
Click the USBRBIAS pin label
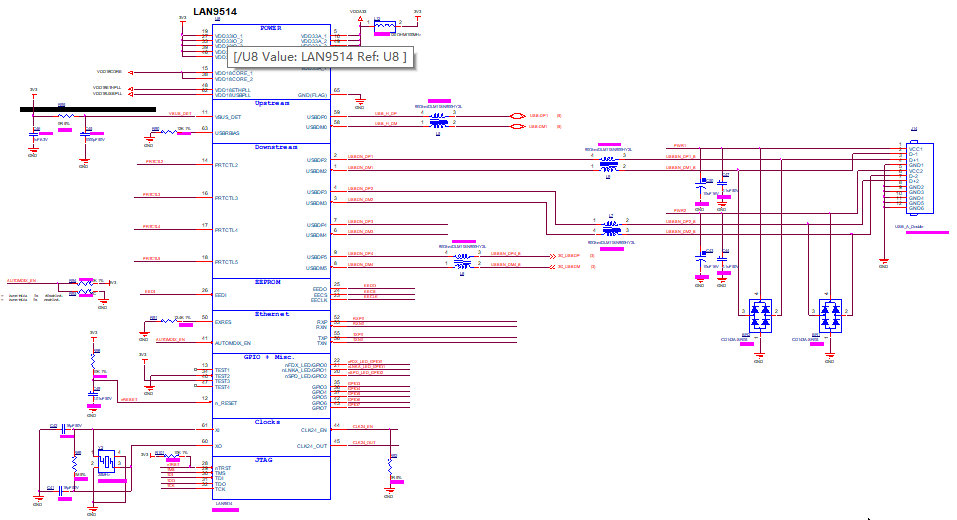pyautogui.click(x=227, y=133)
